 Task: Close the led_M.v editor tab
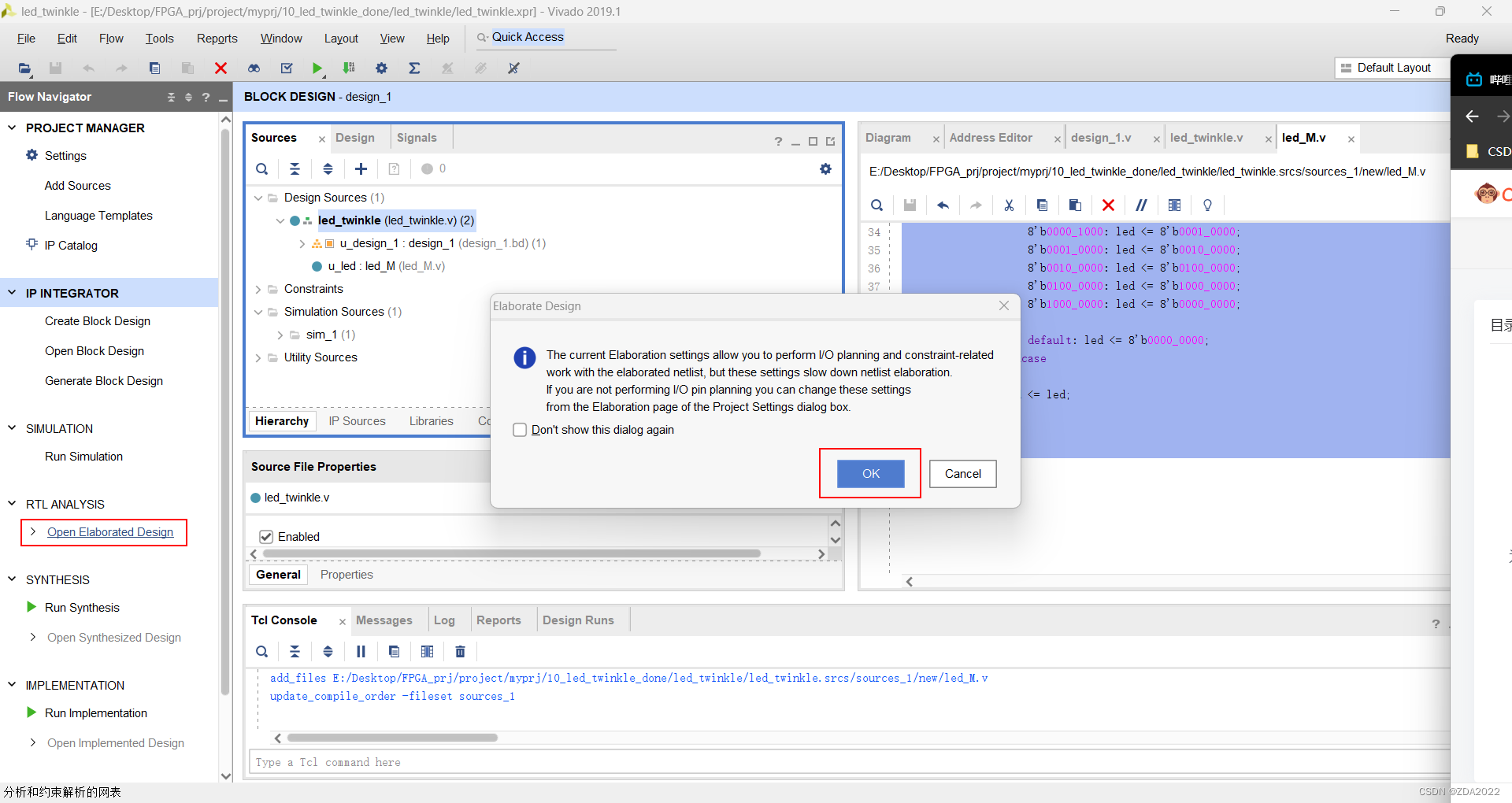pos(1351,139)
